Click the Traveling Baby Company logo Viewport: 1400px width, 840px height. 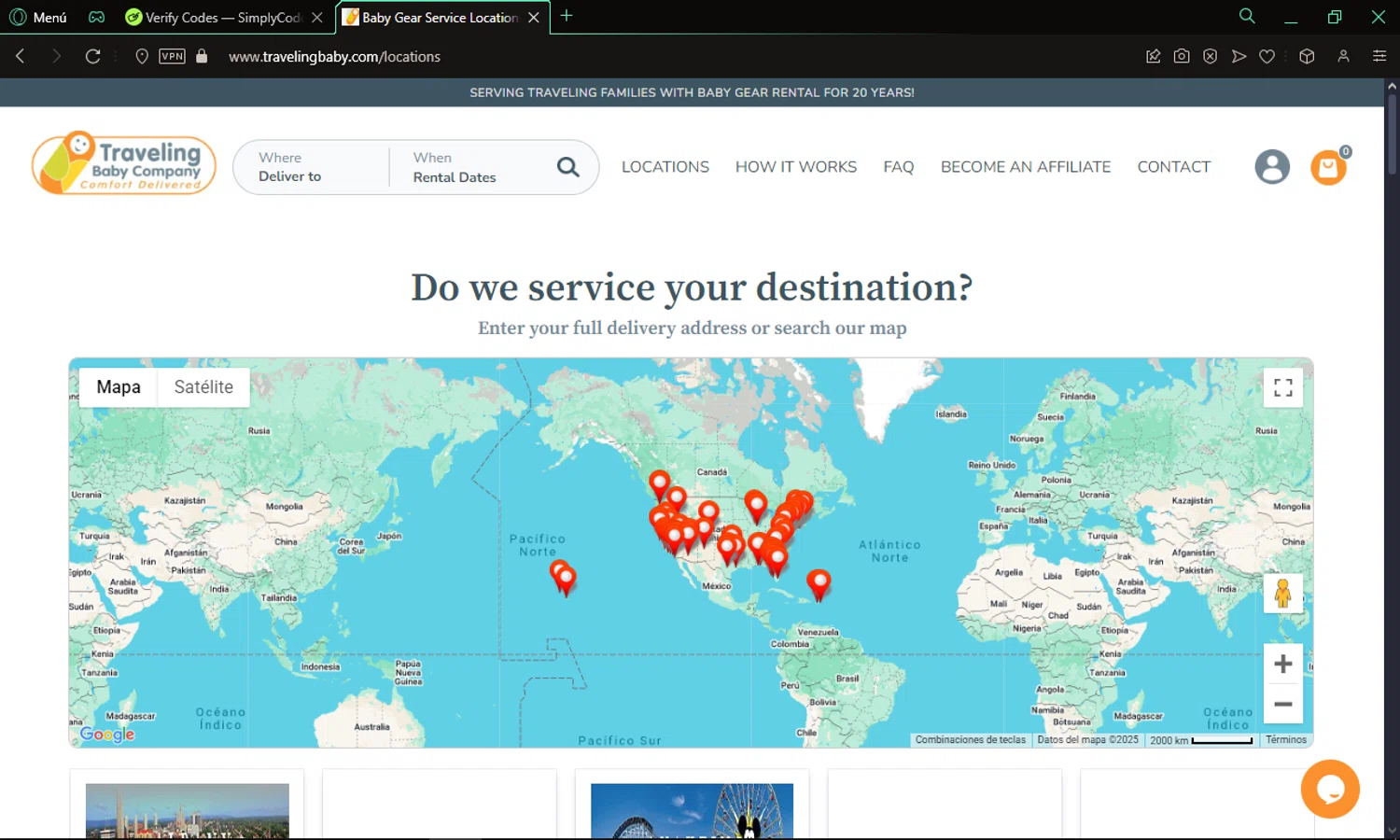coord(124,163)
